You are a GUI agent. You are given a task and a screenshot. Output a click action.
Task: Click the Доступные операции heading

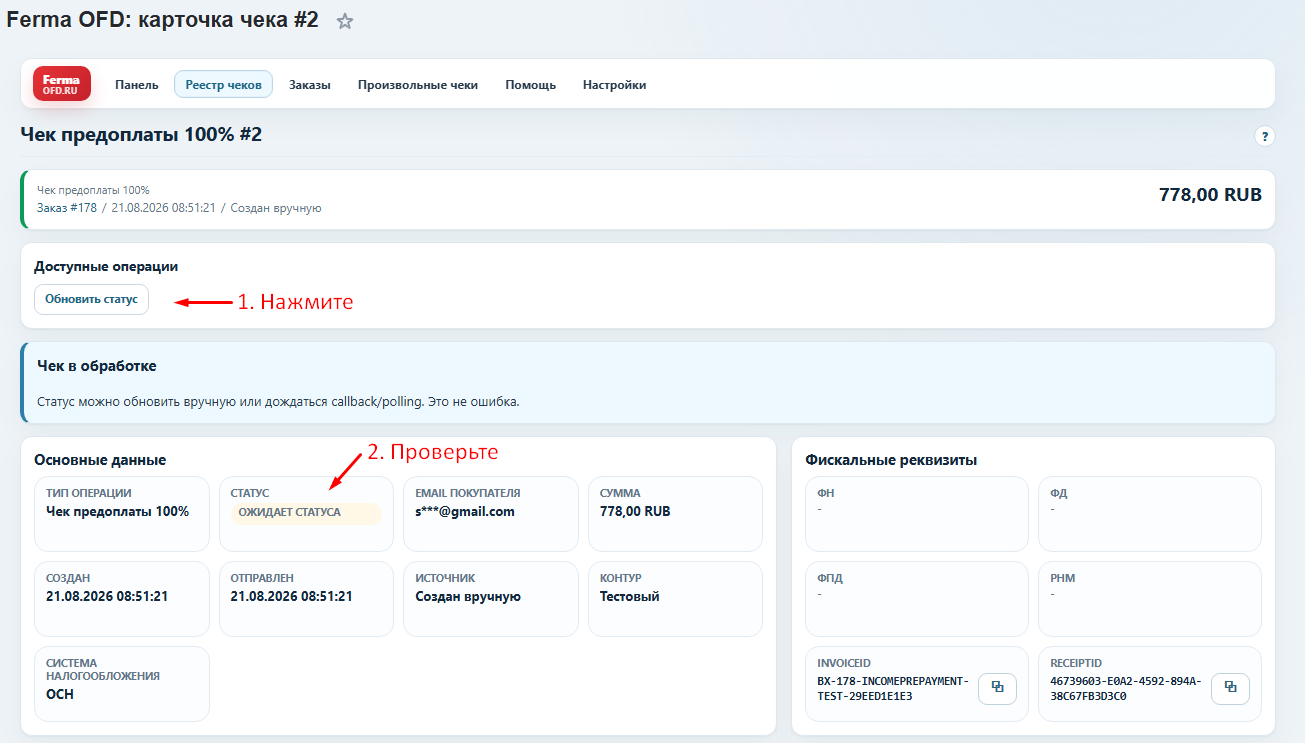tap(106, 266)
